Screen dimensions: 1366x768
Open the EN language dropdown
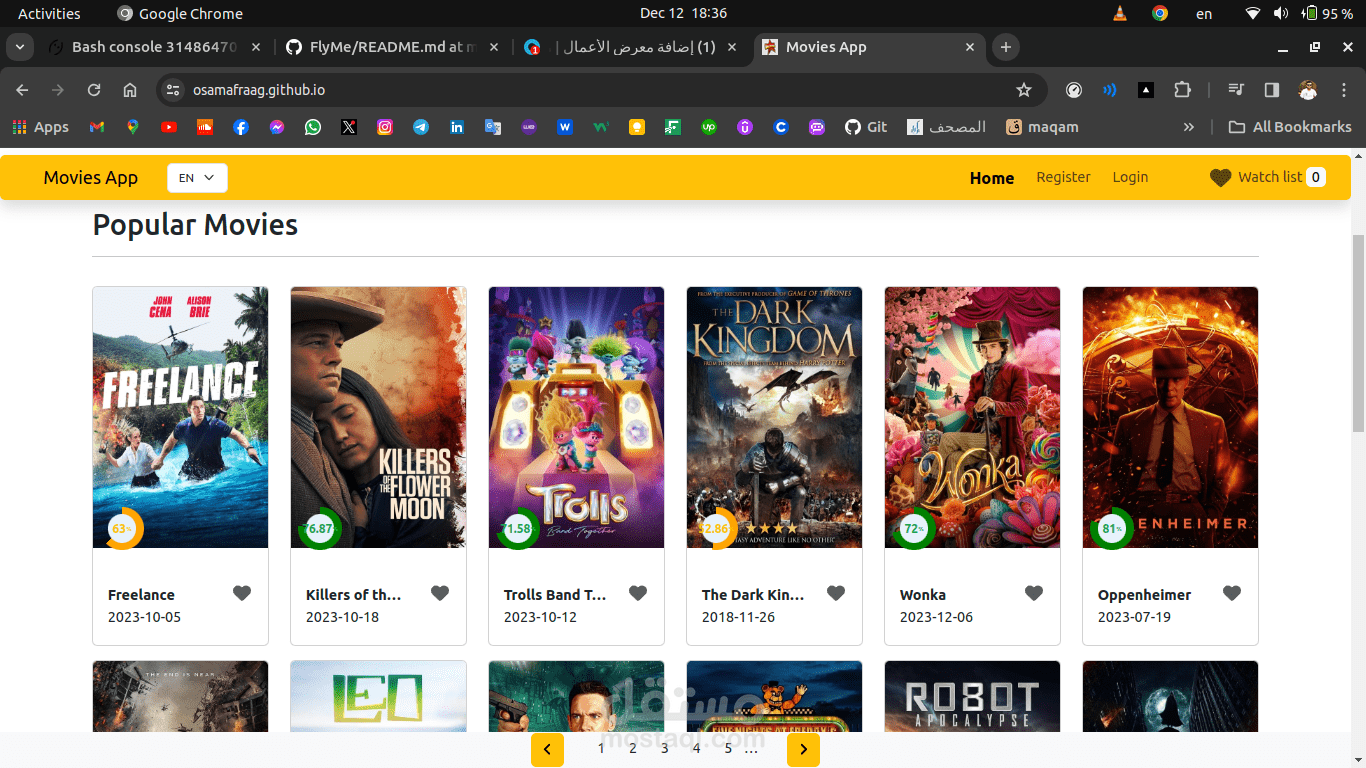[197, 178]
